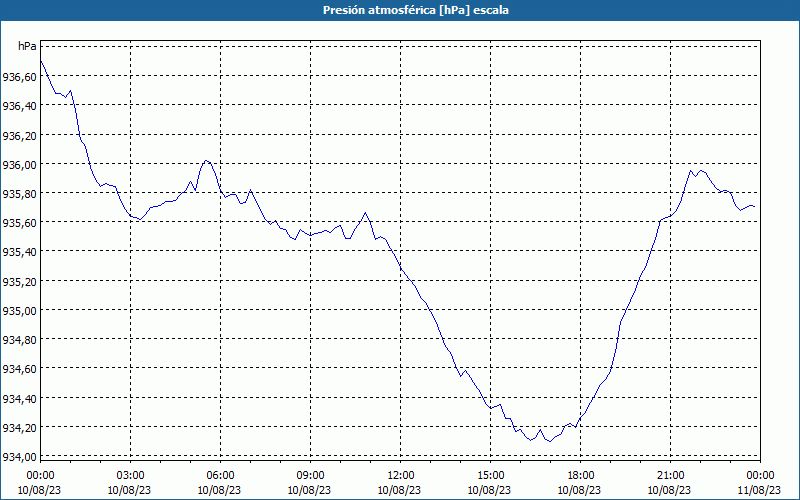The image size is (800, 500).
Task: Pick the 934,20 axis label
Action: click(x=19, y=428)
